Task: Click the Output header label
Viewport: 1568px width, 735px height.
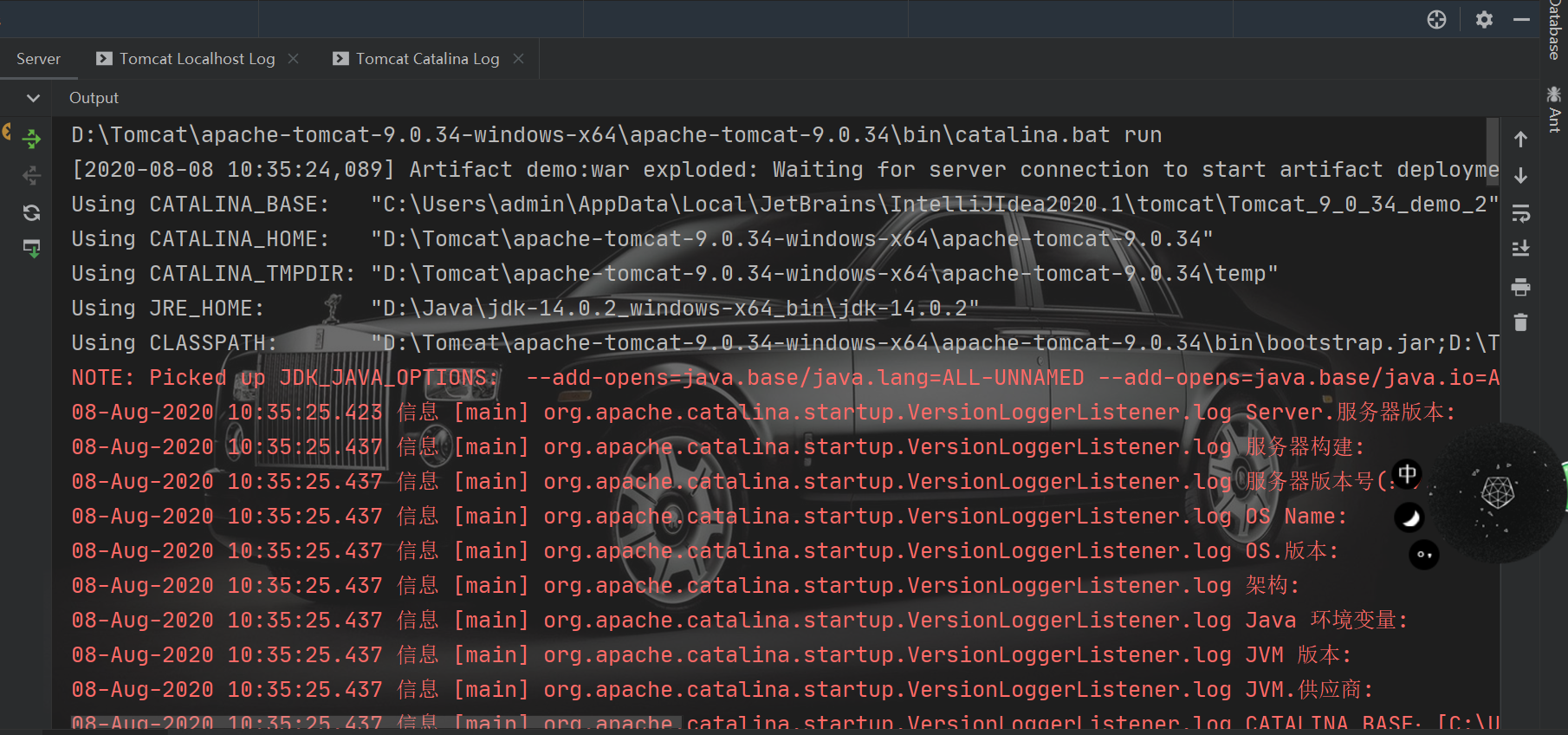Action: pyautogui.click(x=94, y=98)
